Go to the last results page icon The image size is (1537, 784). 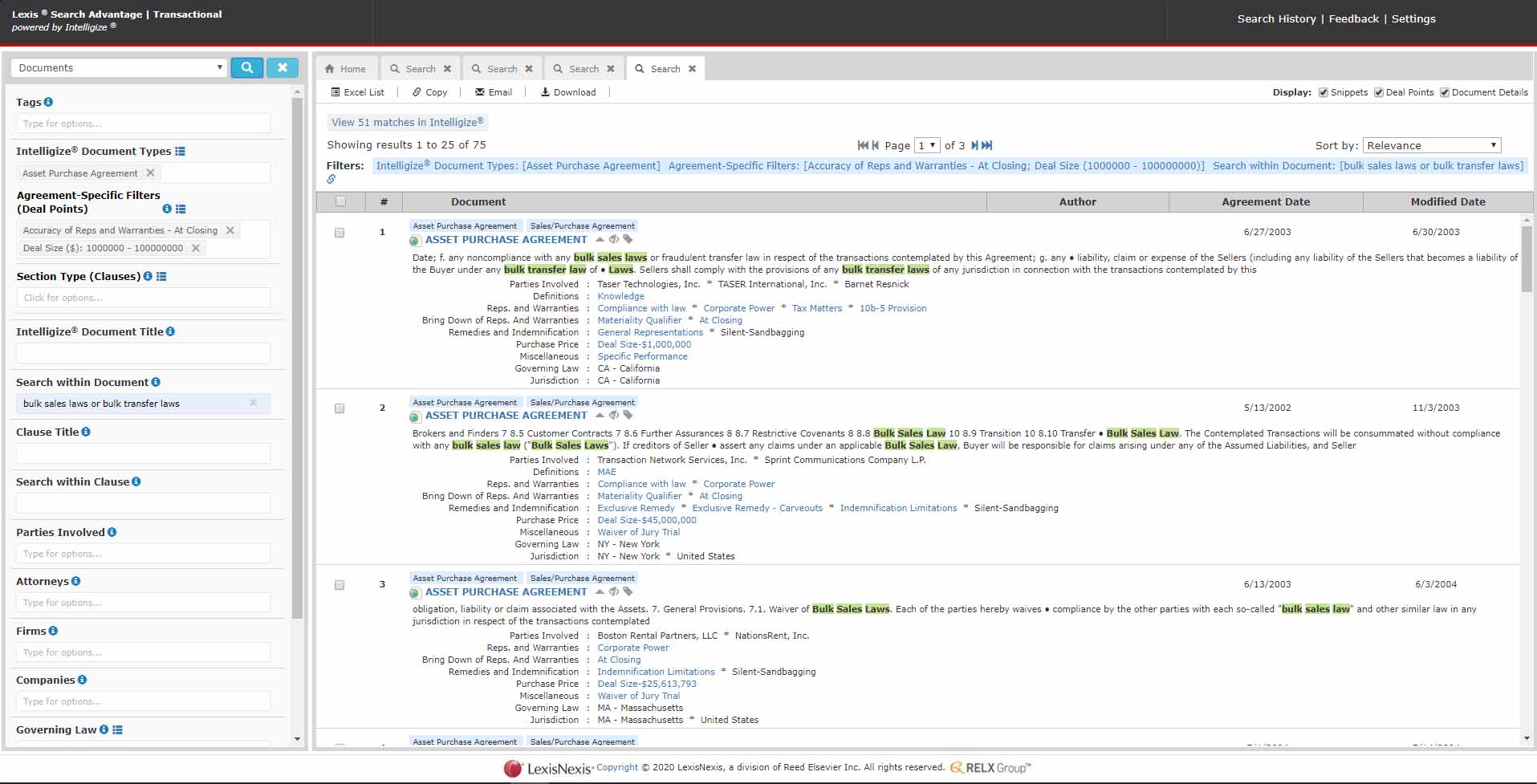click(987, 145)
